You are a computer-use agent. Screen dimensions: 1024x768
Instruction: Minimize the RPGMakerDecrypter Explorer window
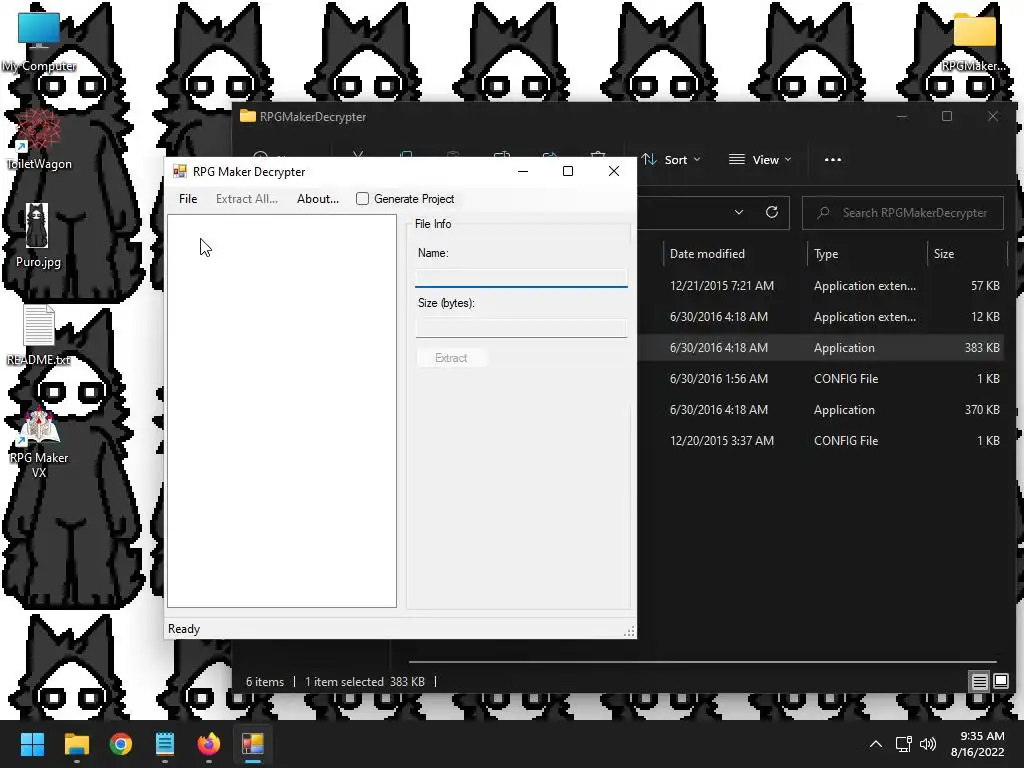coord(903,116)
